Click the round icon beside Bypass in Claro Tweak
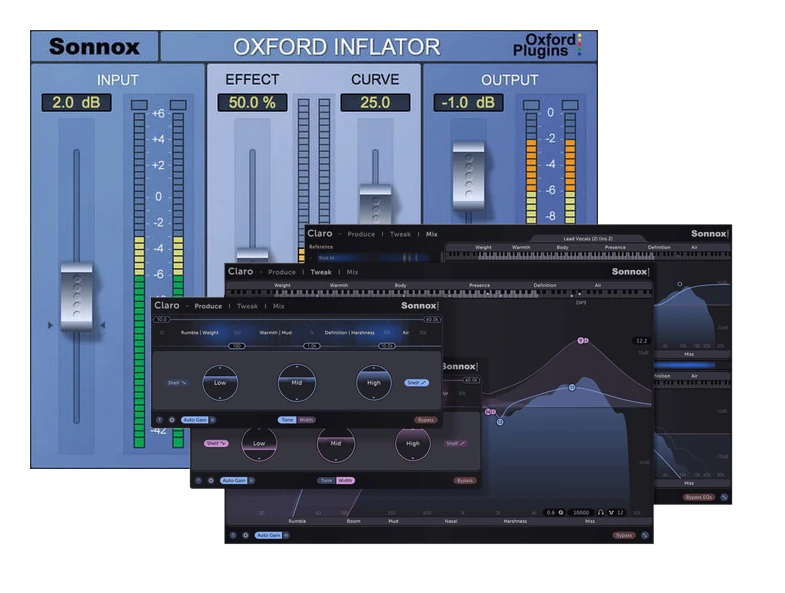This screenshot has height=593, width=785. pos(645,535)
